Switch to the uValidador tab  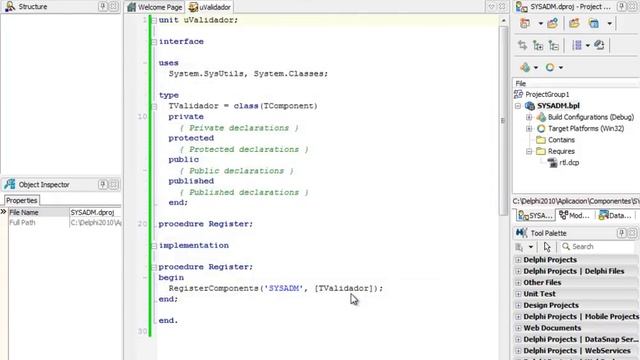coord(210,7)
